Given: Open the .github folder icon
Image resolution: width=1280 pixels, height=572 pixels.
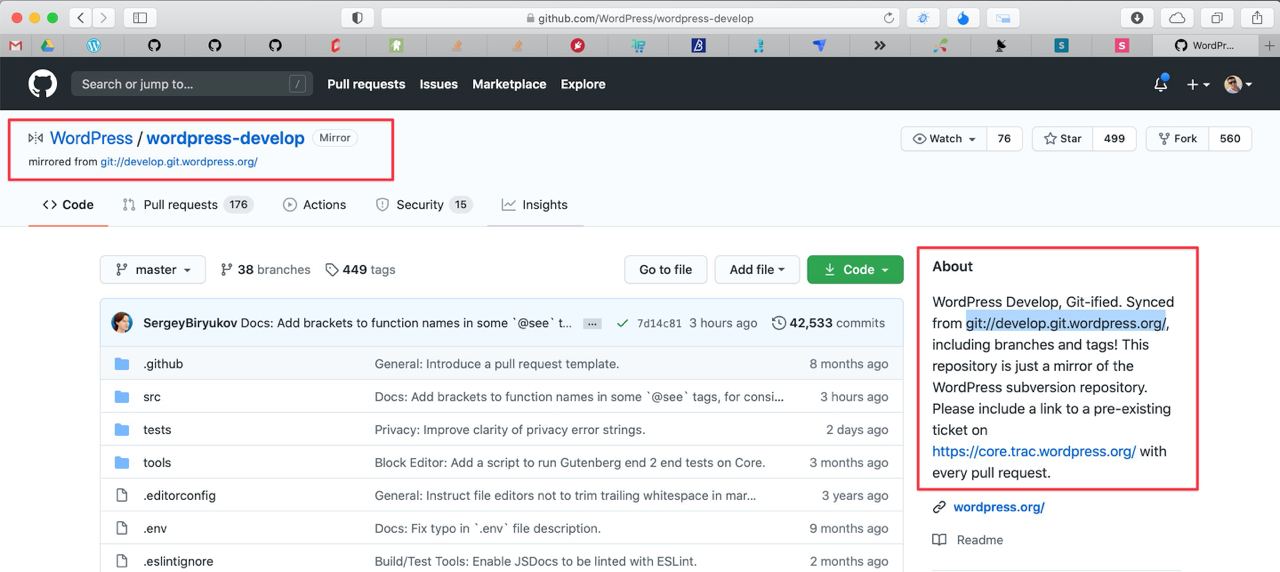Looking at the screenshot, I should pyautogui.click(x=122, y=364).
